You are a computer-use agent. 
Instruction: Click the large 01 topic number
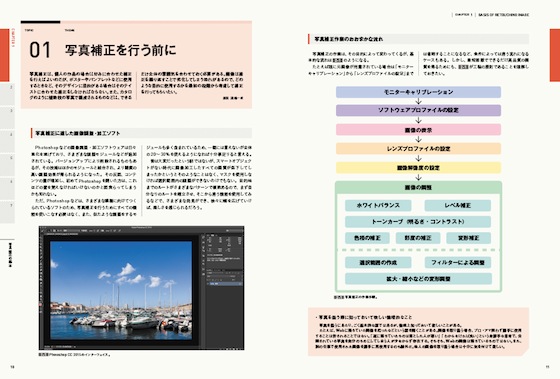40,50
